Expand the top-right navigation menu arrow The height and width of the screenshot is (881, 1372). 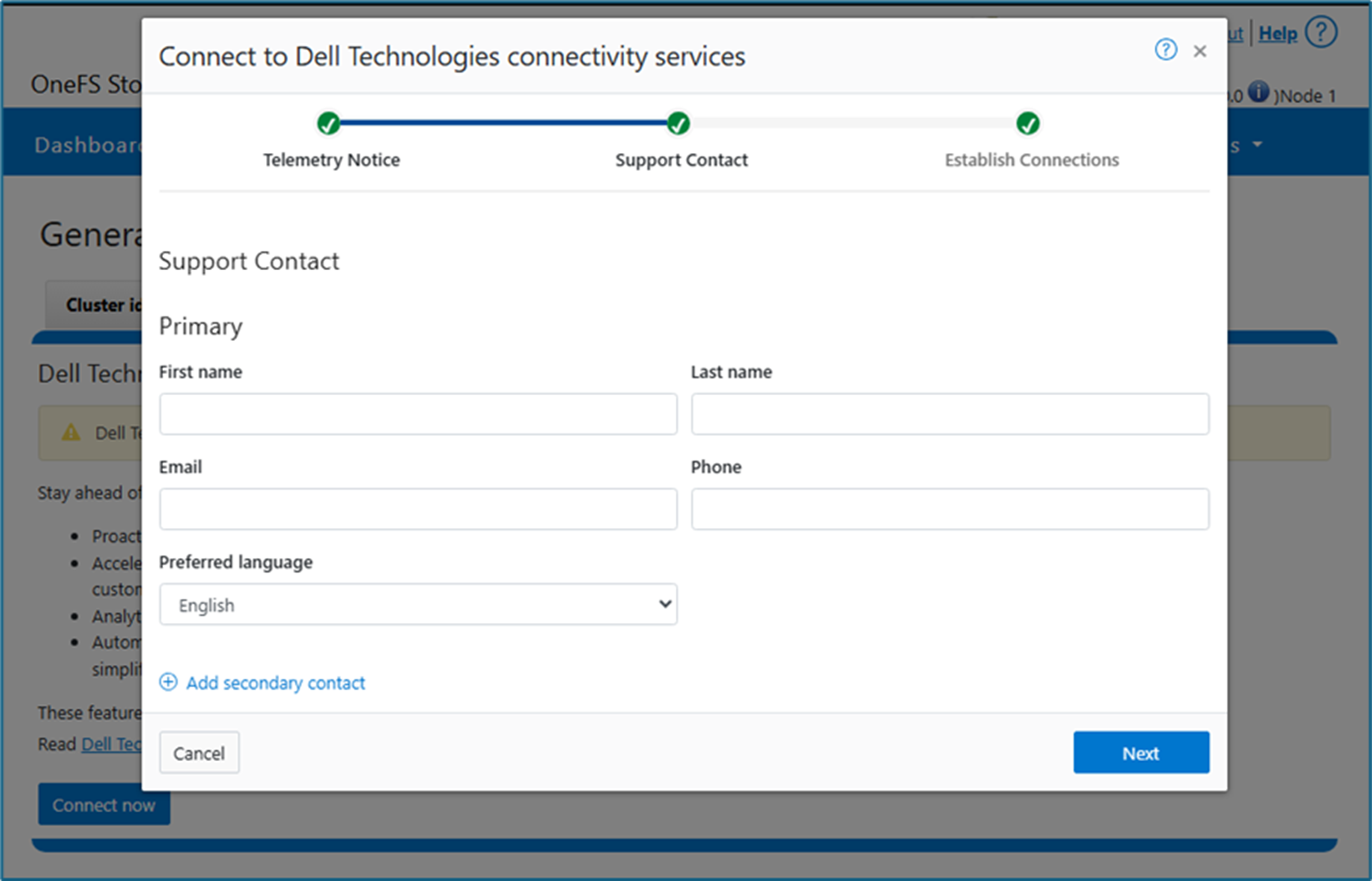1257,145
